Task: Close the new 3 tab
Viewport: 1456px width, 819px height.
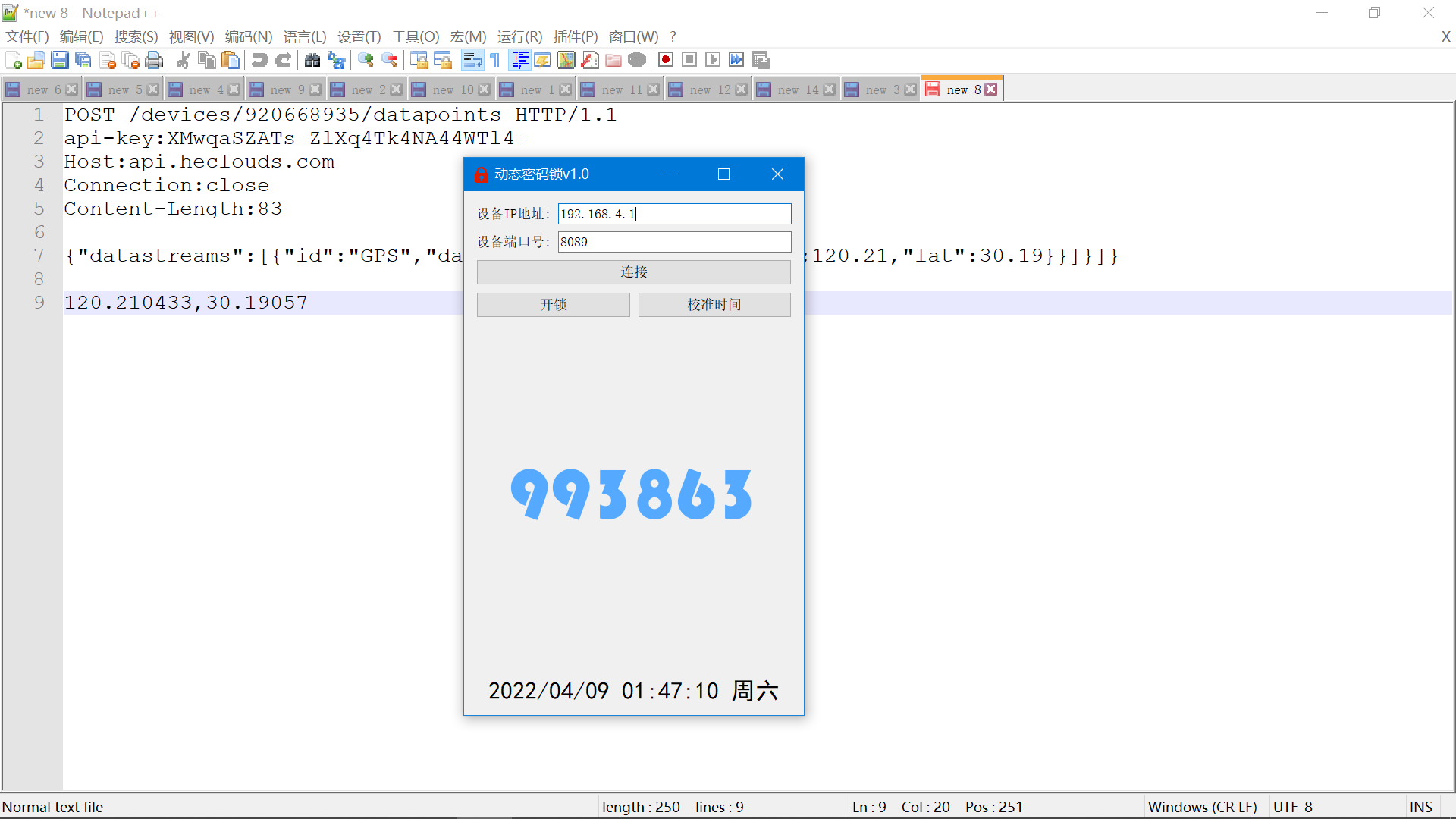Action: coord(911,89)
